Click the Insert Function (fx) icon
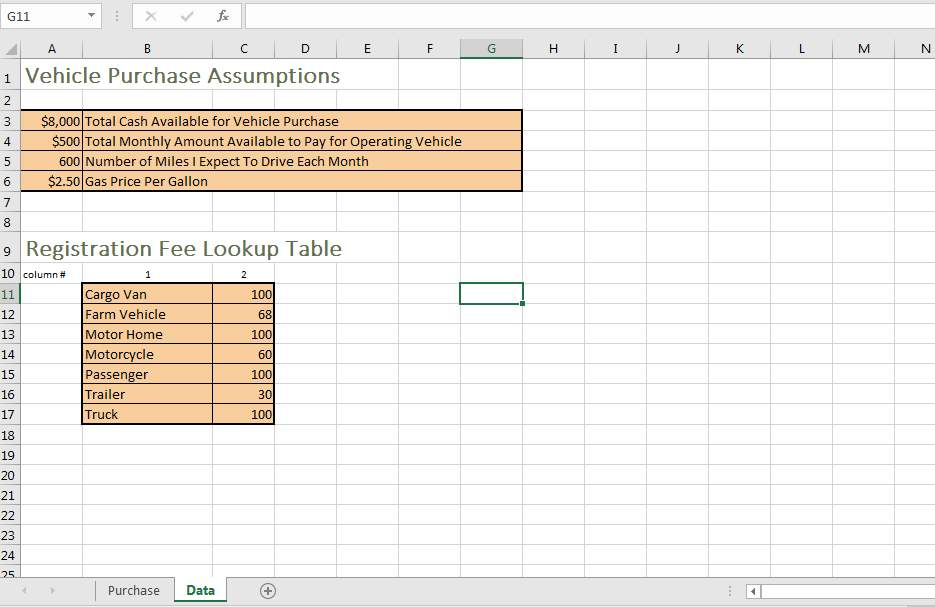 pyautogui.click(x=224, y=16)
